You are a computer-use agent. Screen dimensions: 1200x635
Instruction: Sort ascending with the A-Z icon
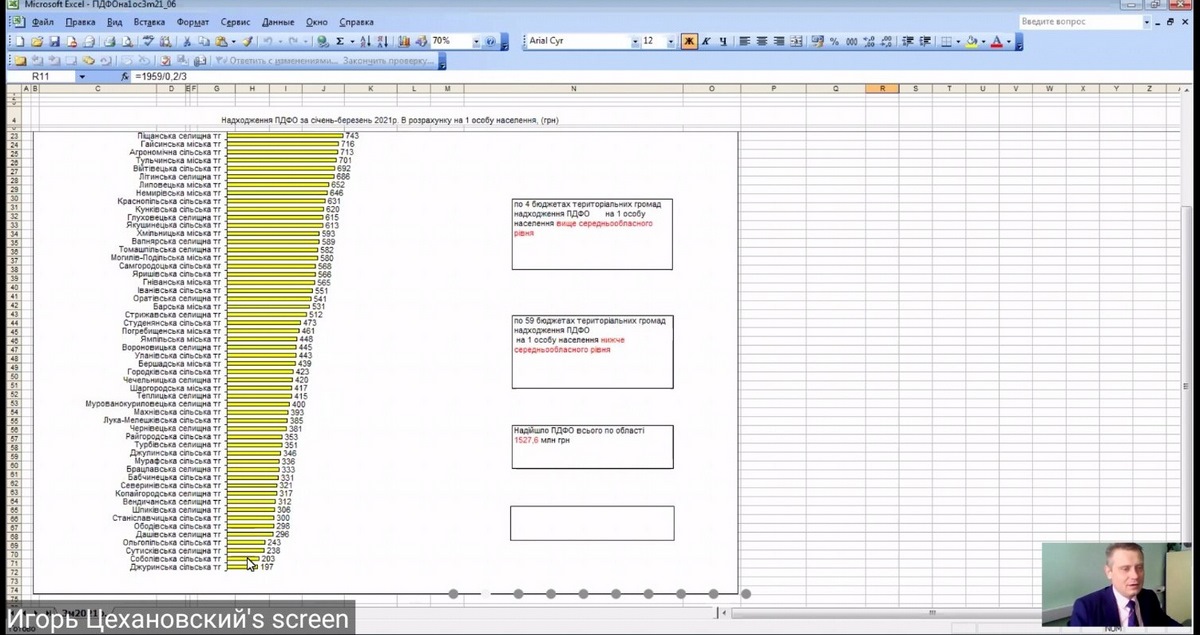[x=364, y=41]
